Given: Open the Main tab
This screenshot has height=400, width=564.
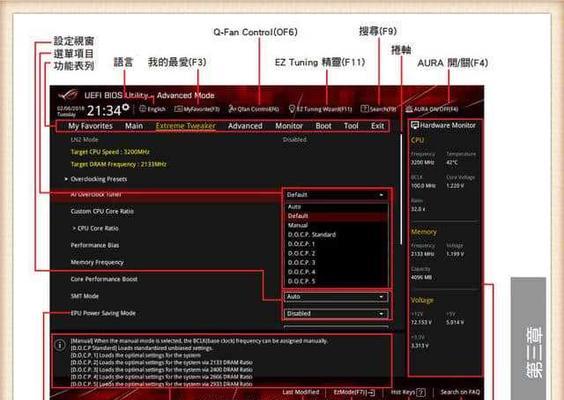Looking at the screenshot, I should (x=134, y=126).
